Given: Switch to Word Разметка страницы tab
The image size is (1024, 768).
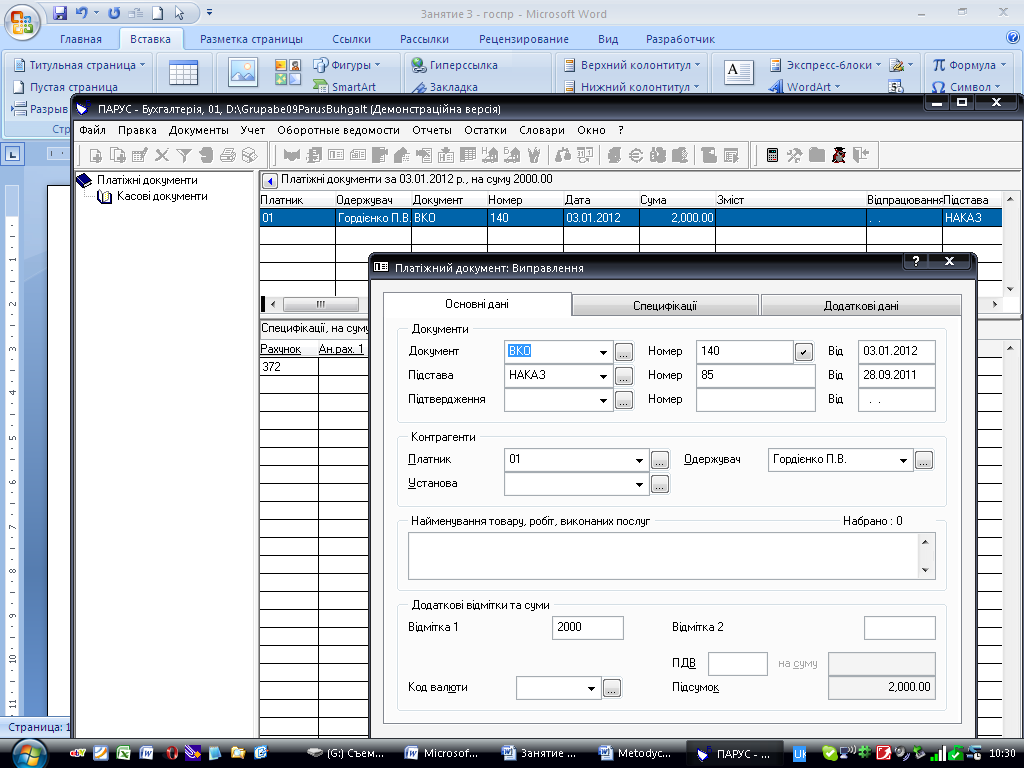Looking at the screenshot, I should tap(251, 39).
